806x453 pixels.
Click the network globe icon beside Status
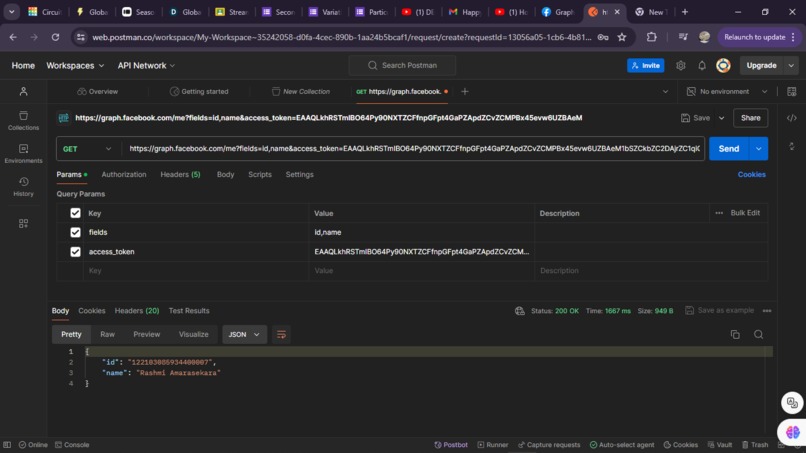click(520, 311)
